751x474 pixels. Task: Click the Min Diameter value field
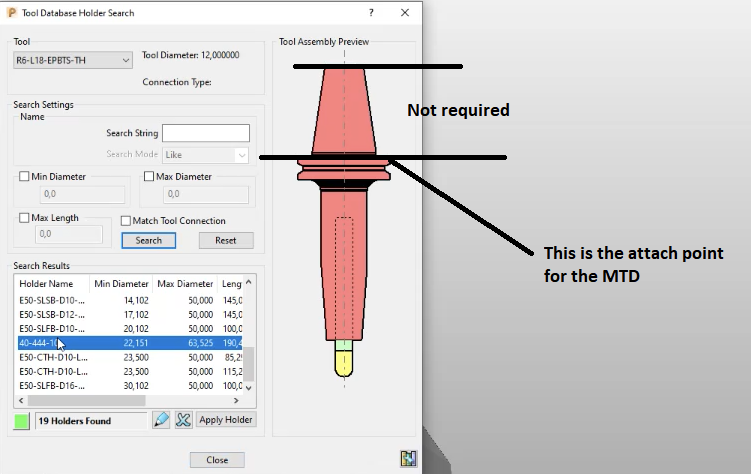(x=82, y=194)
